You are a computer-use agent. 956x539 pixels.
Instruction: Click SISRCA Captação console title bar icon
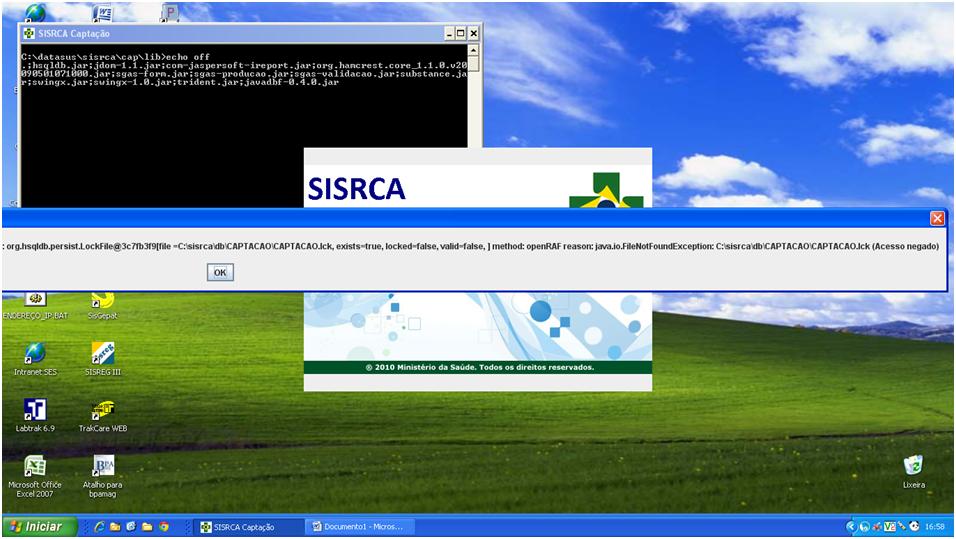click(x=29, y=33)
